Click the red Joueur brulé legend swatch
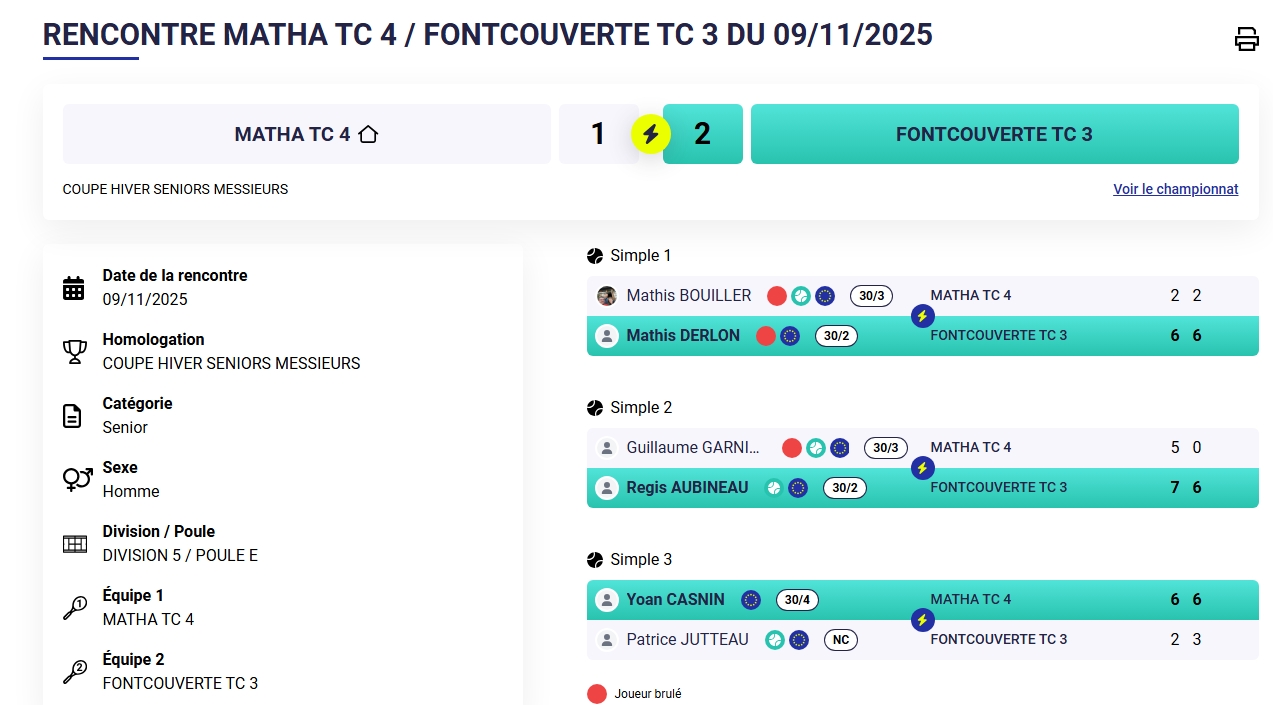 point(597,694)
